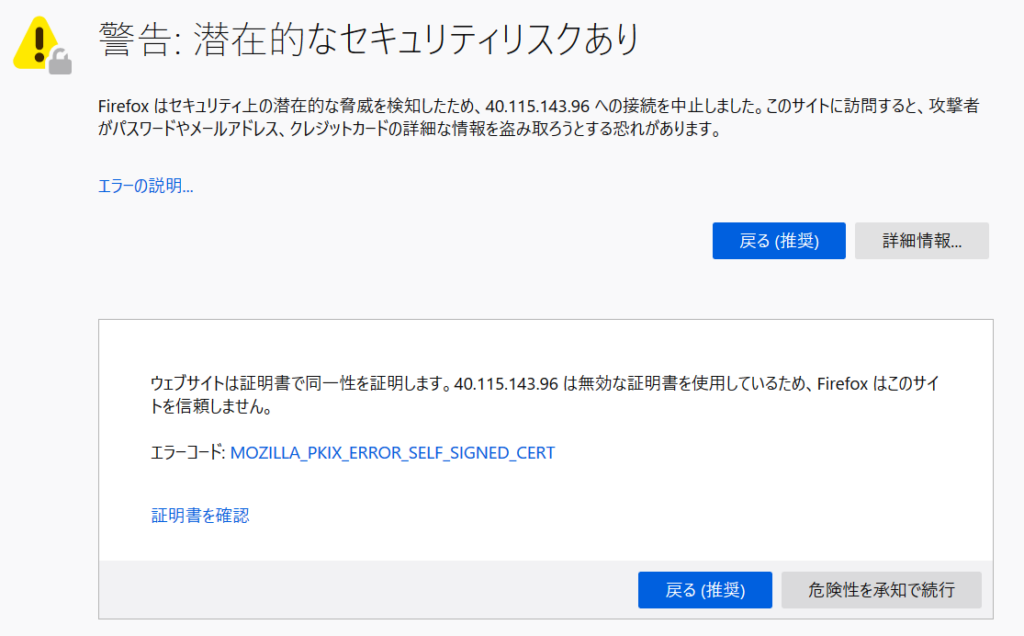
Task: Click the 警告: 潜在的なセキュリティリスクあり heading
Action: point(369,40)
